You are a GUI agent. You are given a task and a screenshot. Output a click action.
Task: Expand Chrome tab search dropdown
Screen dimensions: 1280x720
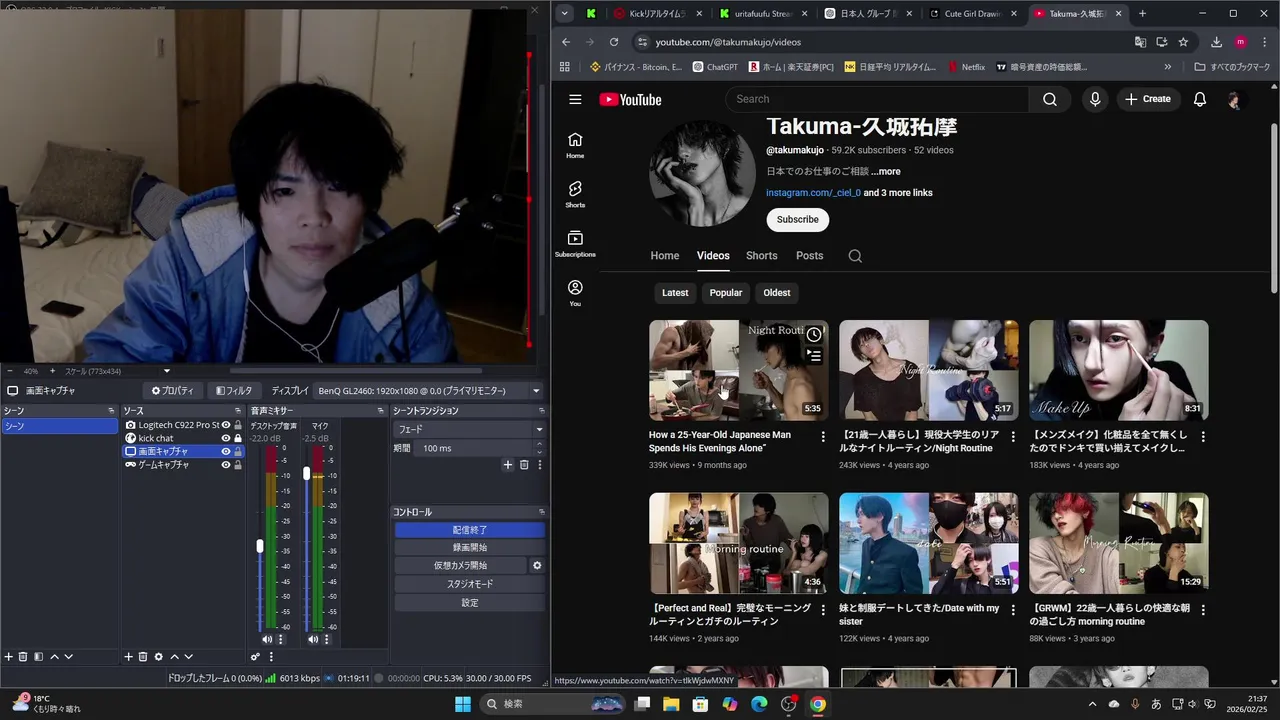coord(565,13)
